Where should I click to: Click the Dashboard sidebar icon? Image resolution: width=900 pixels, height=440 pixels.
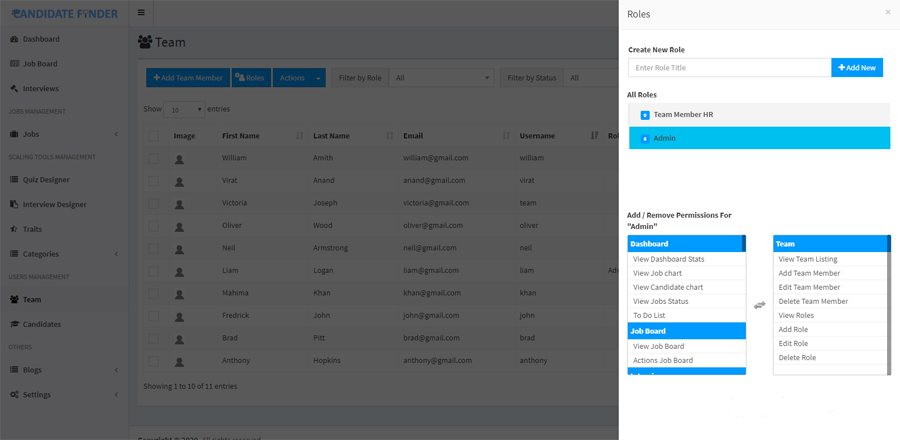click(14, 39)
